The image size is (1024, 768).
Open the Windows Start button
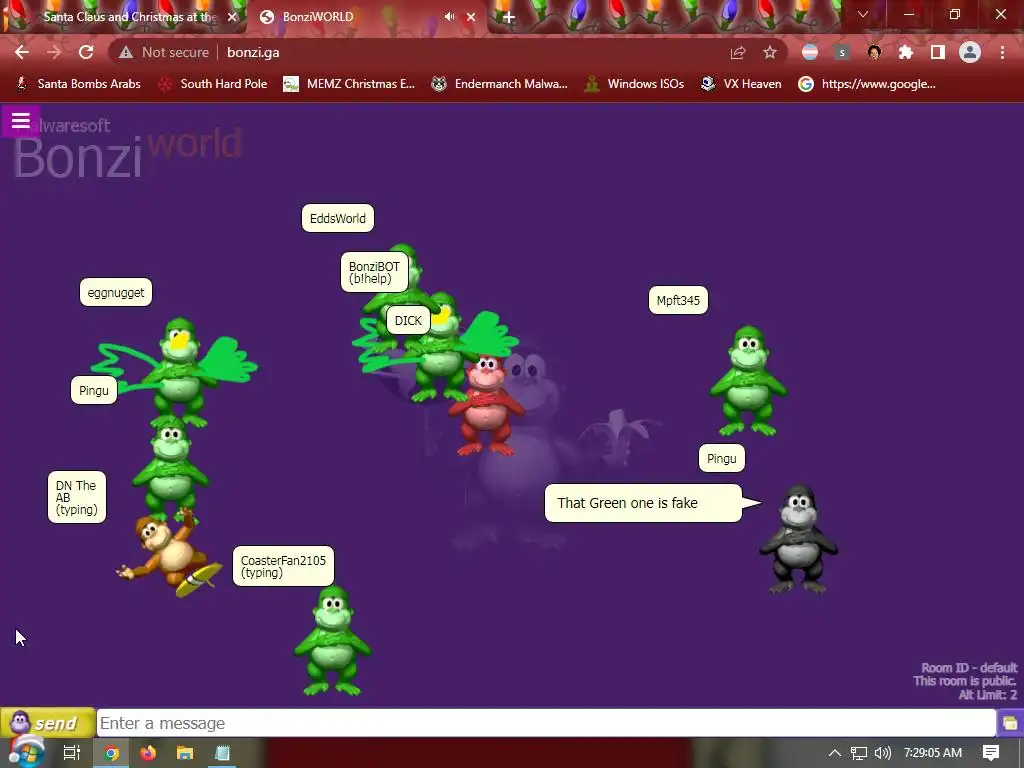26,753
